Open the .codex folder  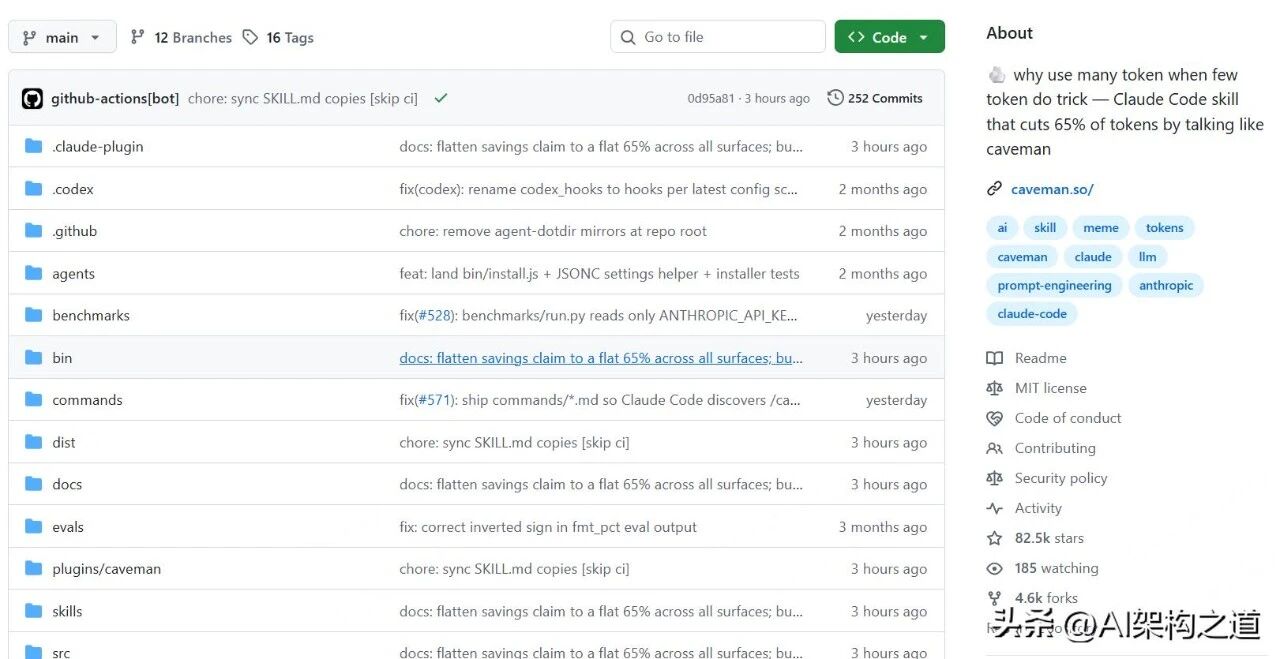(x=73, y=189)
